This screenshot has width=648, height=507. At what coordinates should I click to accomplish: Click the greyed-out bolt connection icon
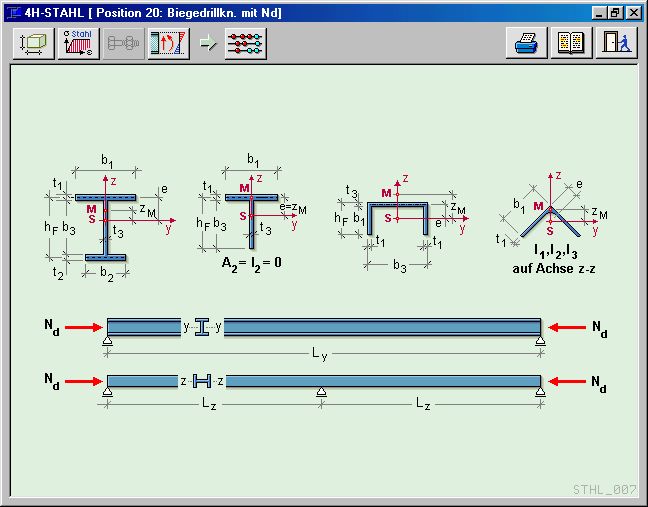tap(123, 44)
